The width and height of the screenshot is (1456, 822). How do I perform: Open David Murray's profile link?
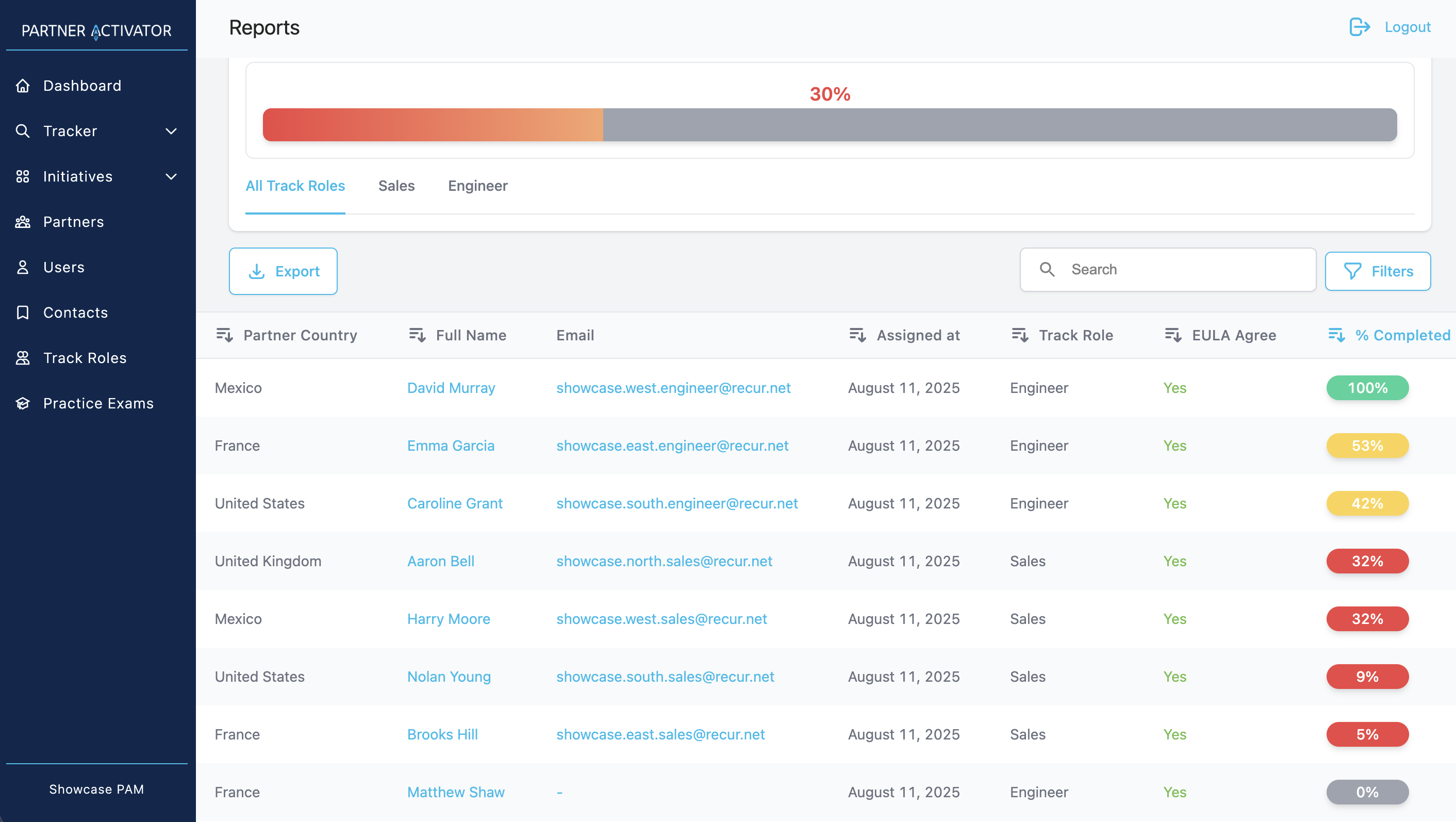click(451, 388)
